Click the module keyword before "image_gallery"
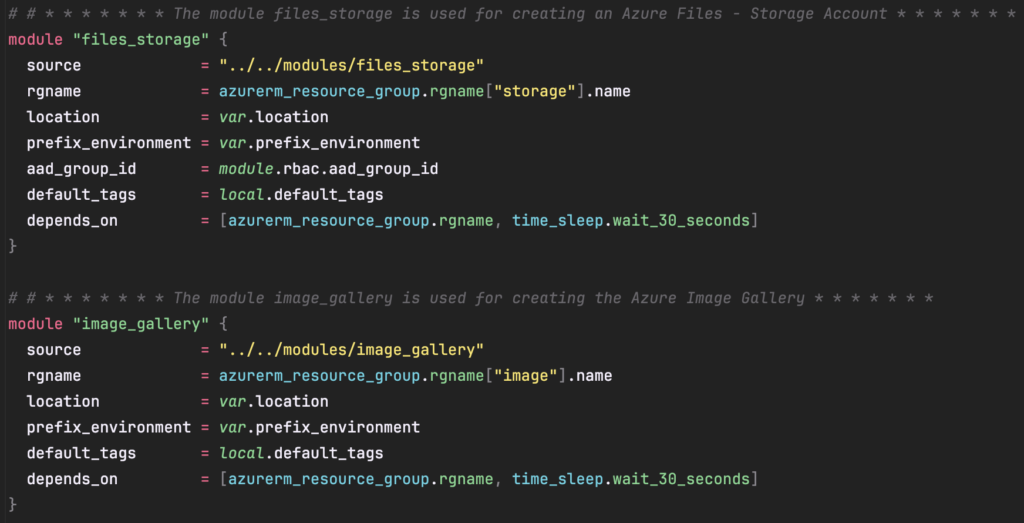 click(x=35, y=324)
